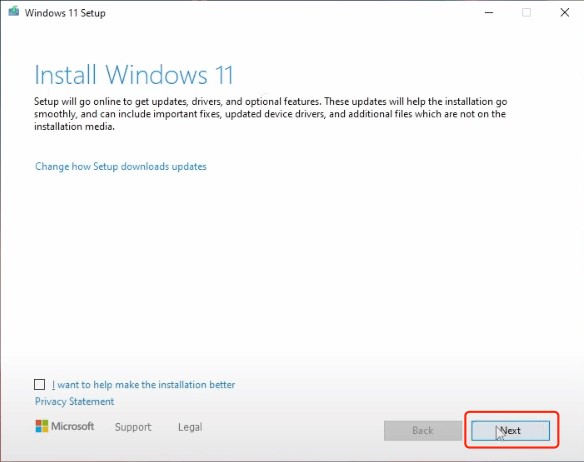
Task: Open the Legal link
Action: point(190,427)
